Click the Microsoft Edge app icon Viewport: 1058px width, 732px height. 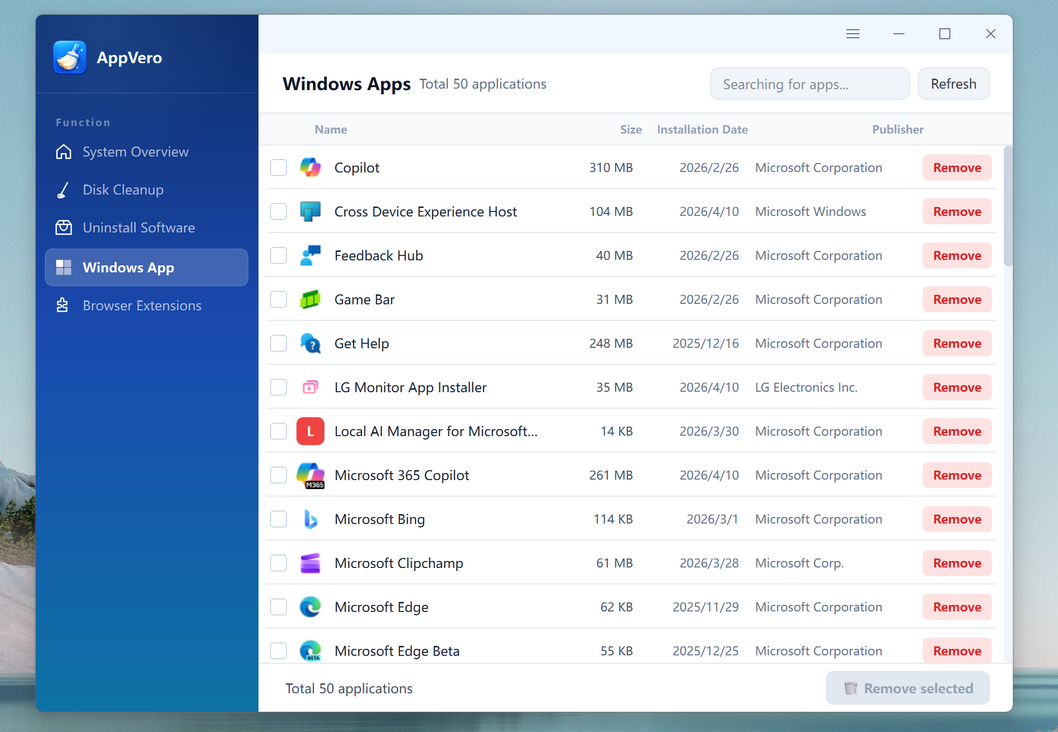[x=311, y=607]
